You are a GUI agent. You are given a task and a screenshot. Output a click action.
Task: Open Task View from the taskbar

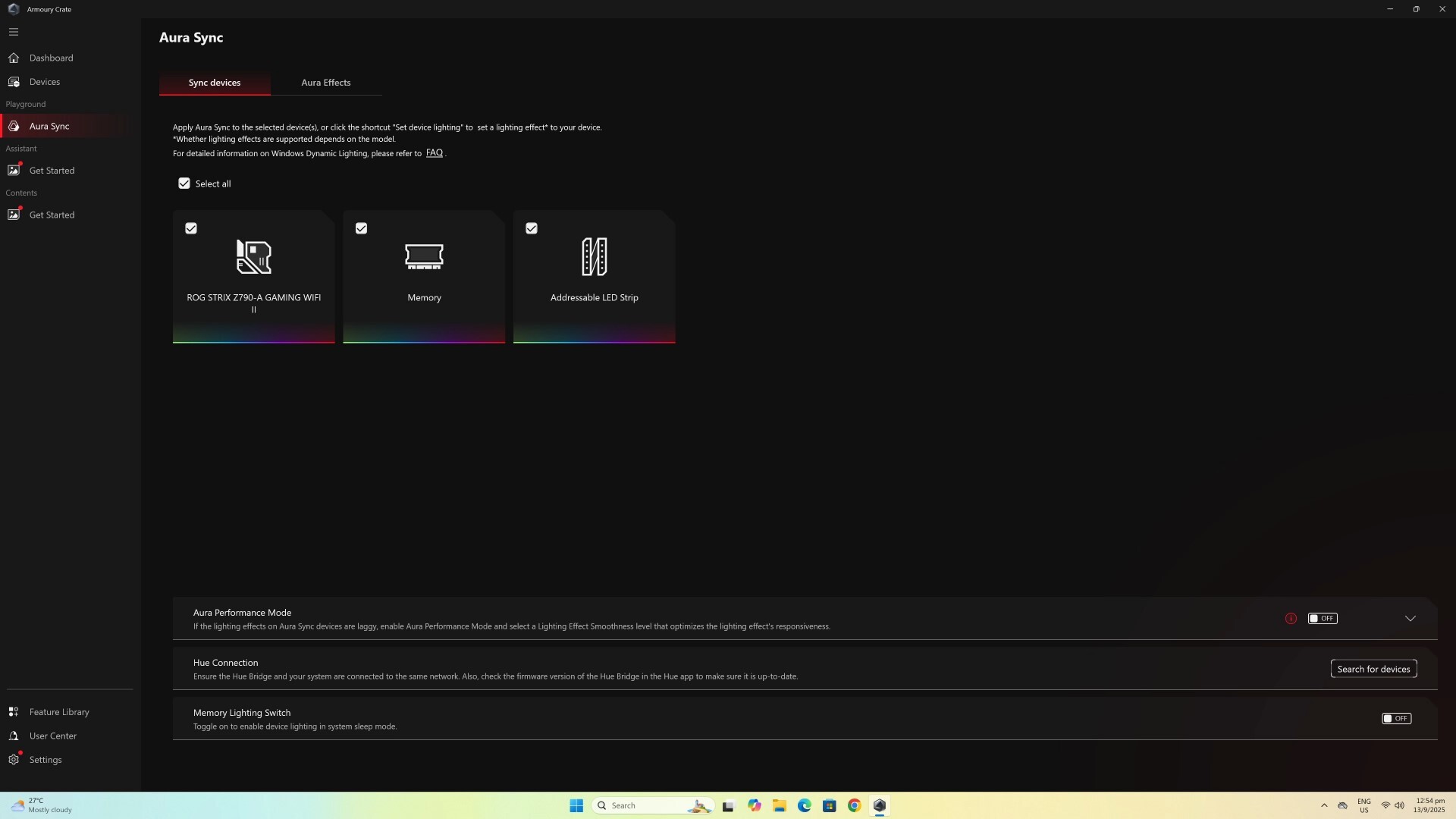729,805
